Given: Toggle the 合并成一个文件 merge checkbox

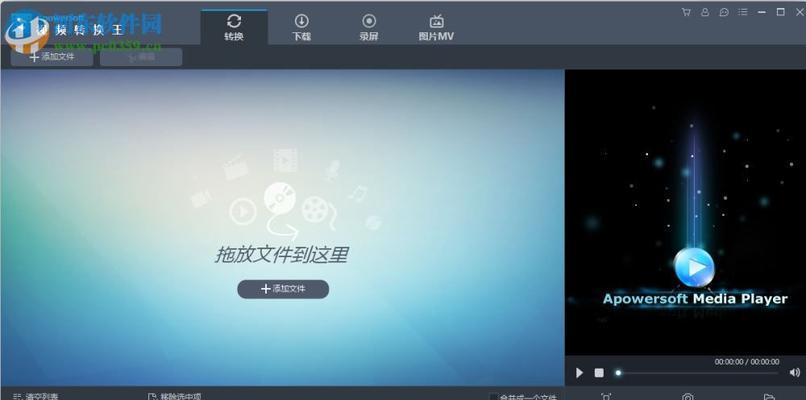Looking at the screenshot, I should tap(493, 397).
